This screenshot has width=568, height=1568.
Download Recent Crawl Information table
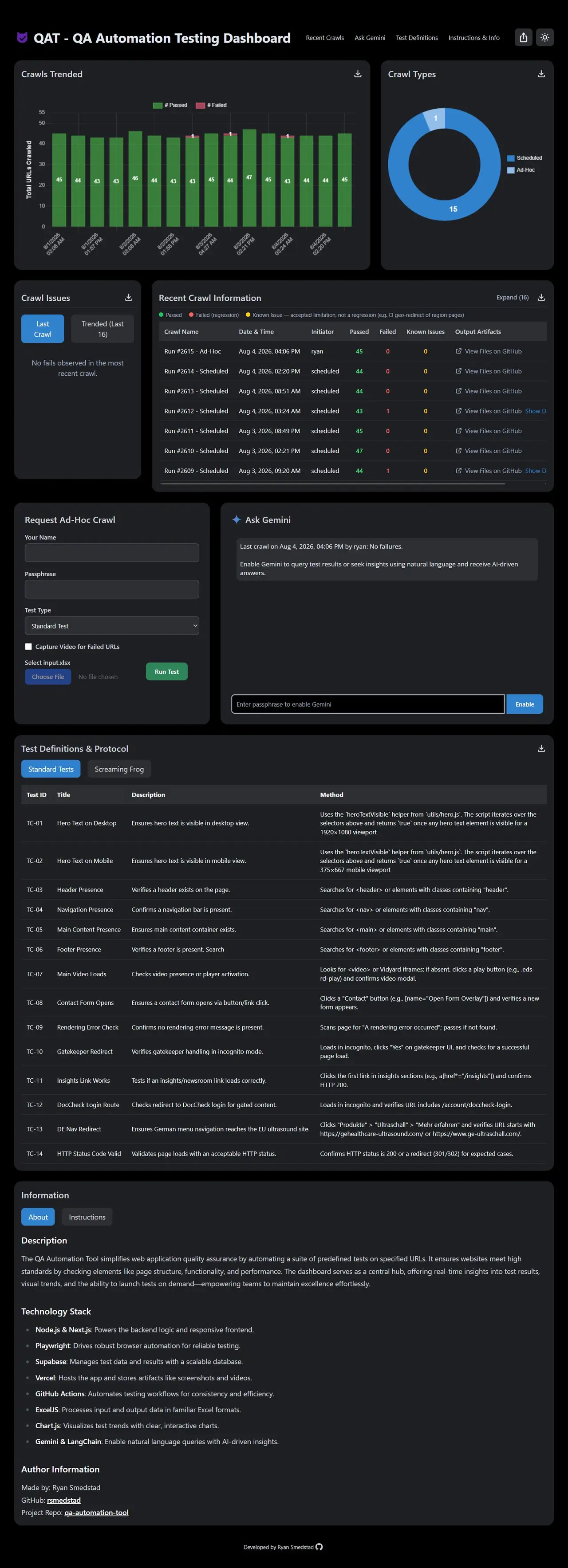click(x=541, y=298)
